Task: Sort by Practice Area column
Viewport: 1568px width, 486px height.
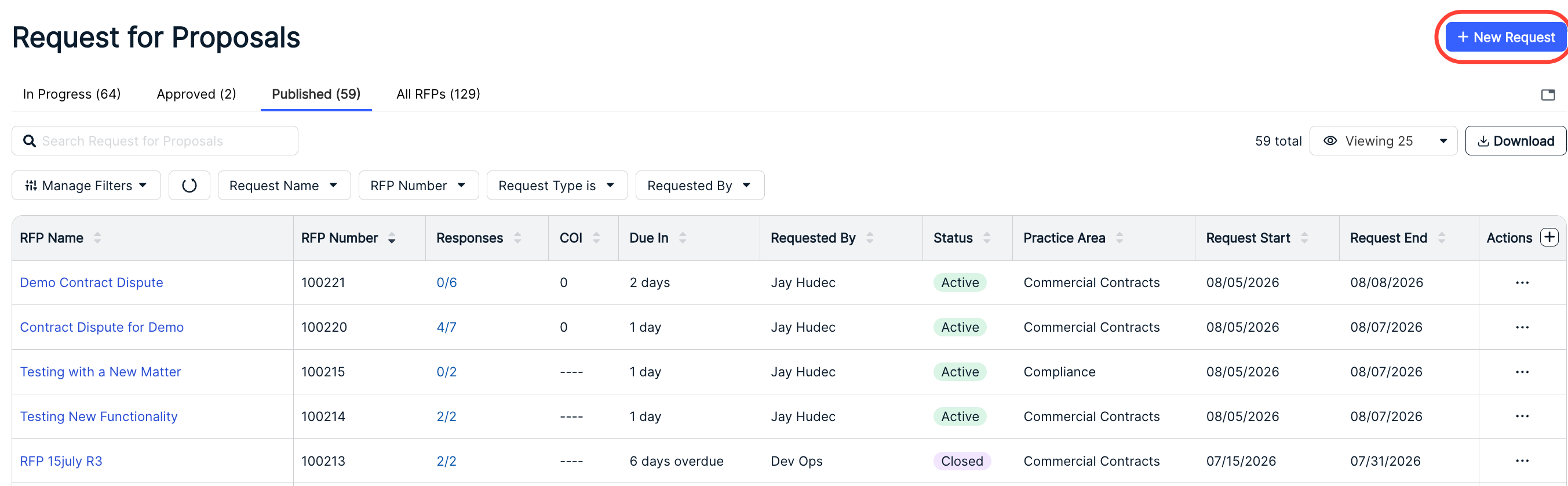Action: [1120, 238]
